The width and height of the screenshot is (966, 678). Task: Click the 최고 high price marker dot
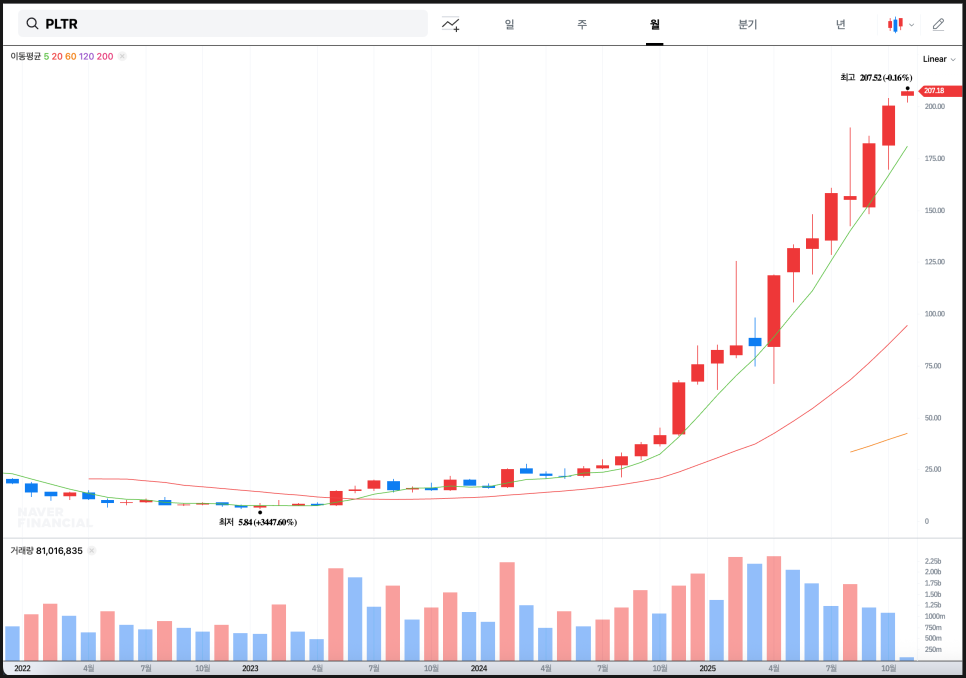(x=907, y=89)
